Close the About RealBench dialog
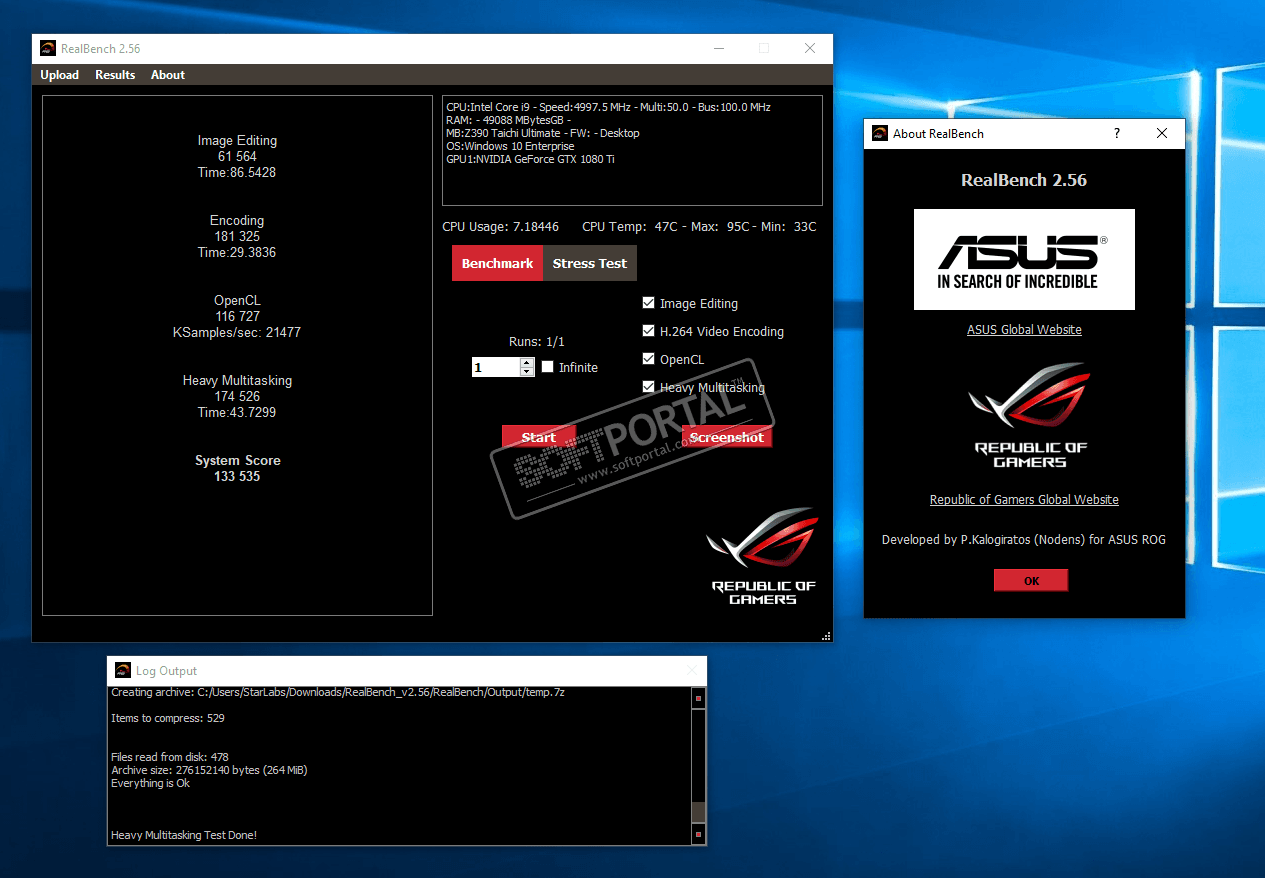1265x878 pixels. pos(1161,133)
